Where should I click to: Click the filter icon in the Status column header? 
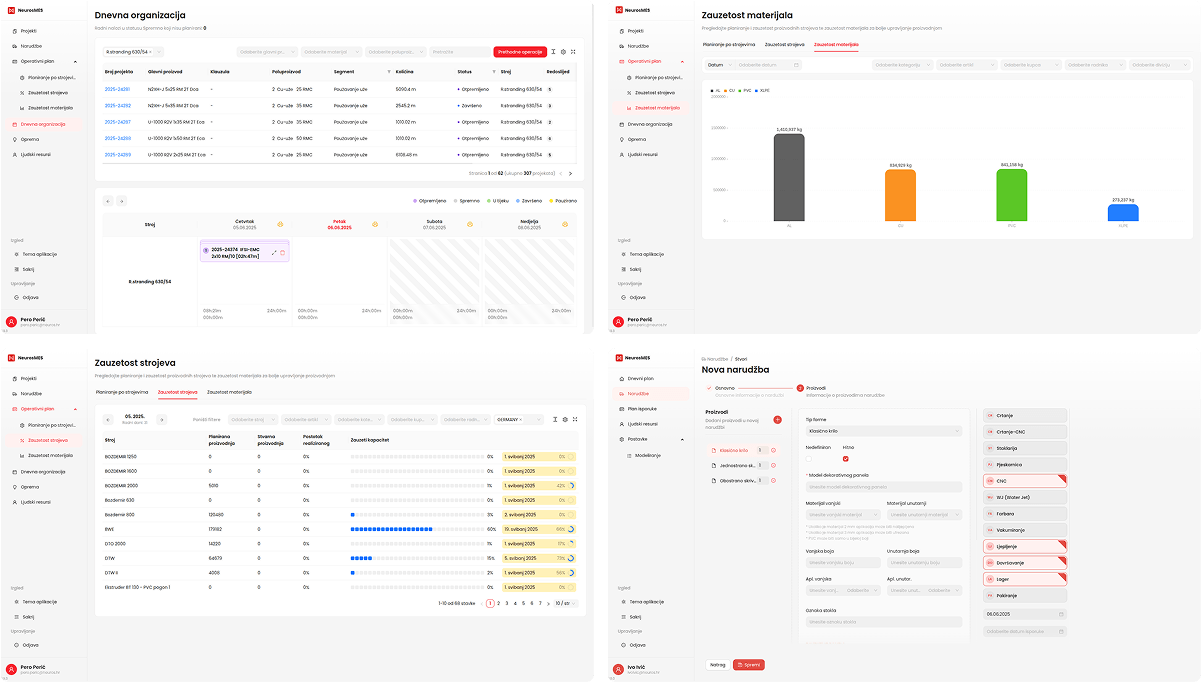493,72
